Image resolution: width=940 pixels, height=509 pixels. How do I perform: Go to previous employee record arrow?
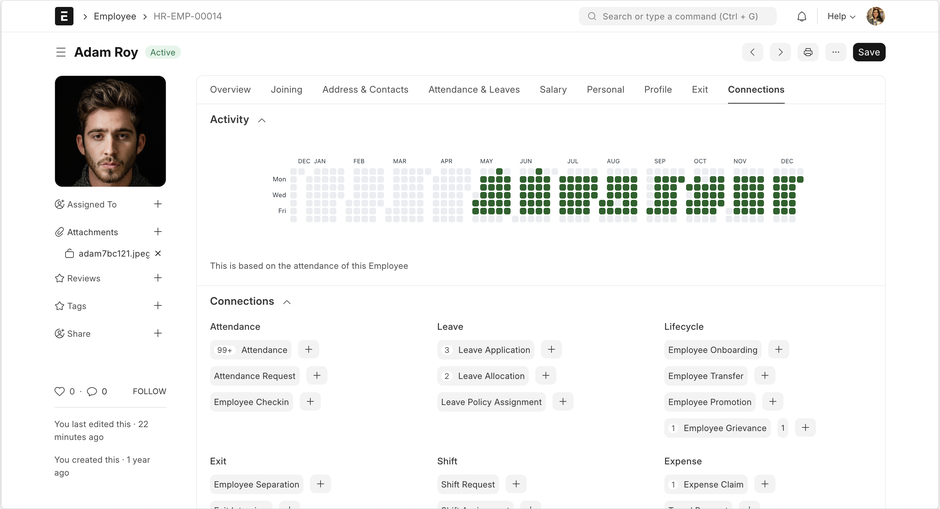coord(752,52)
